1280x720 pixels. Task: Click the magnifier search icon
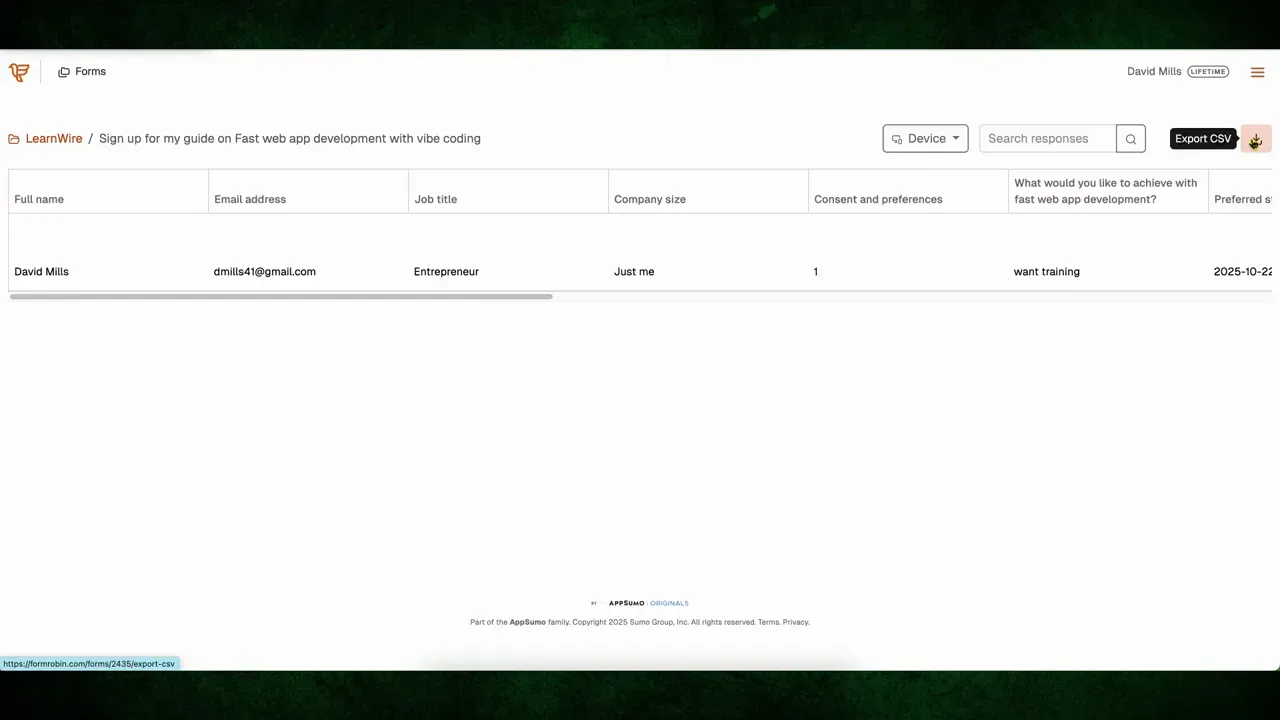tap(1130, 138)
